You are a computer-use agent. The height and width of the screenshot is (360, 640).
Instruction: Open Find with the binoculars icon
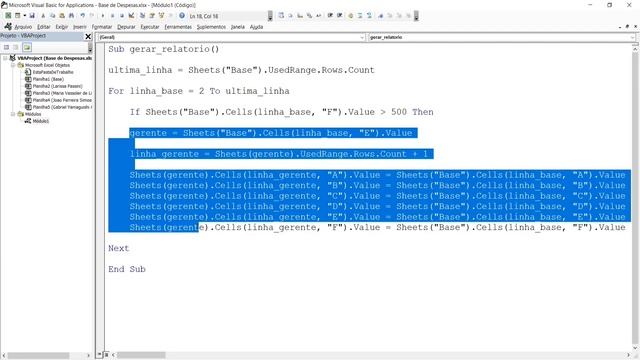pyautogui.click(x=71, y=16)
